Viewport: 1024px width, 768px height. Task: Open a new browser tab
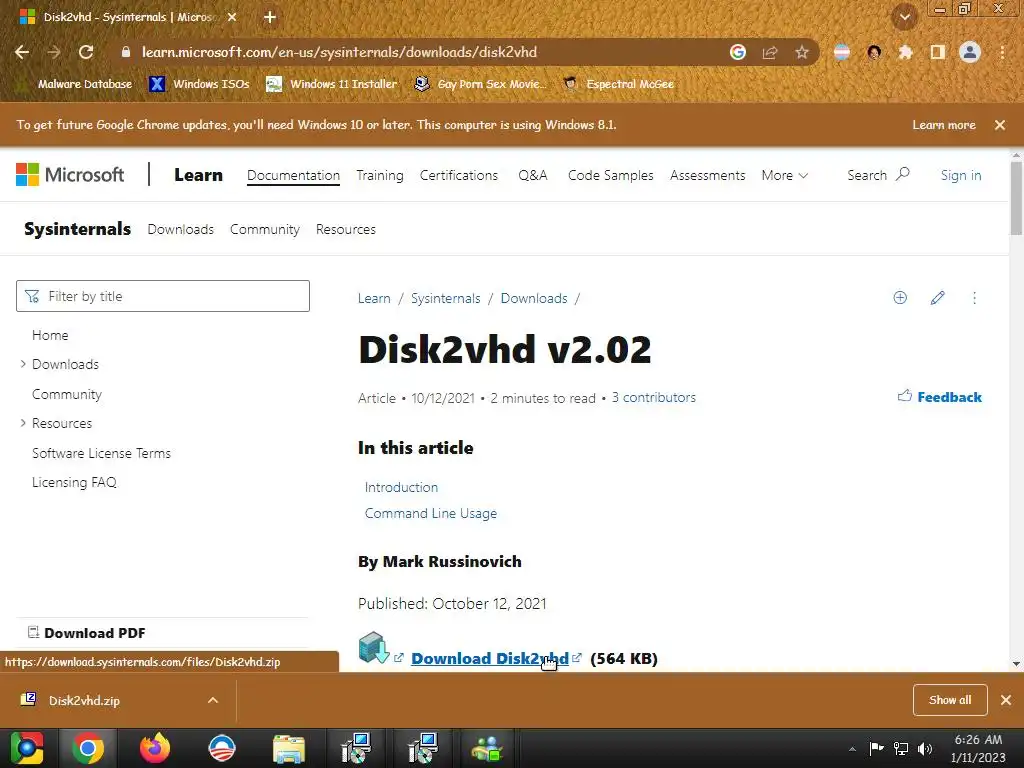(270, 18)
